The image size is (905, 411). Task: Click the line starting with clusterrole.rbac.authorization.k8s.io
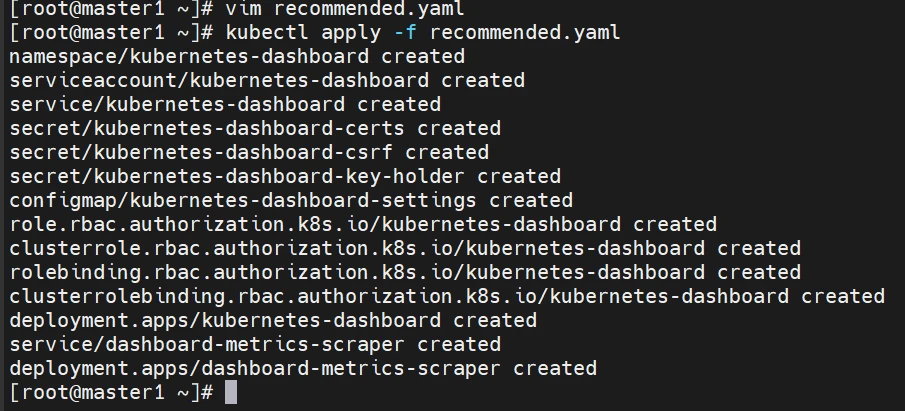405,248
